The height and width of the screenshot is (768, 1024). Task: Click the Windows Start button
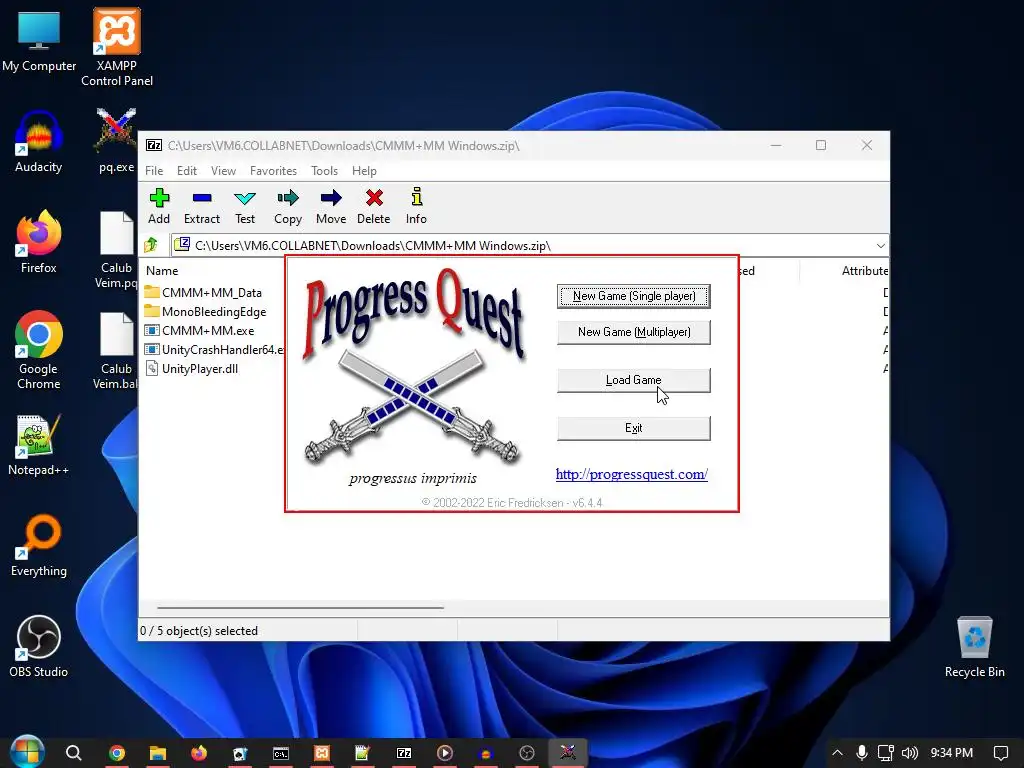tap(27, 752)
